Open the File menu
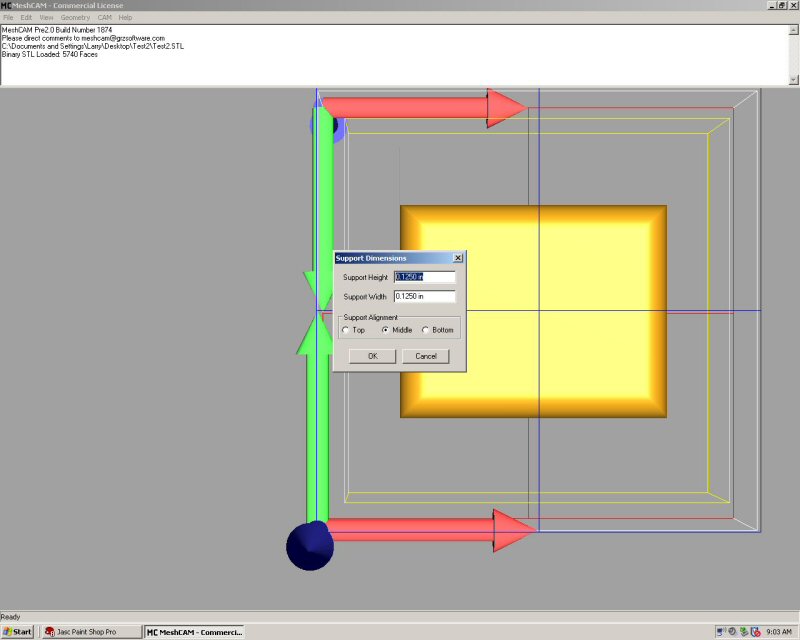Screen dimensions: 800x640 tap(8, 18)
